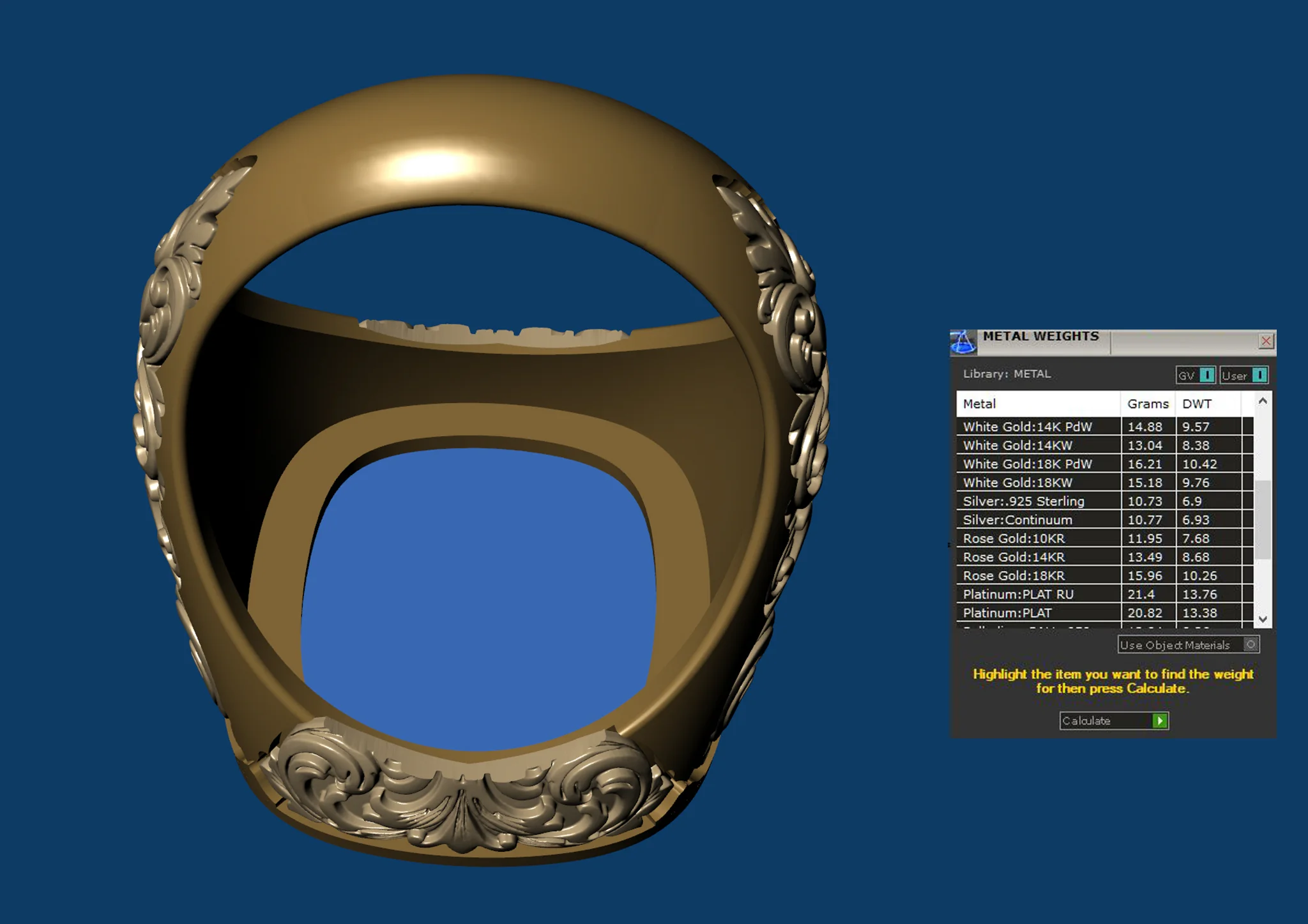The image size is (1308, 924).
Task: Enable Use Object Materials option
Action: [x=1189, y=645]
